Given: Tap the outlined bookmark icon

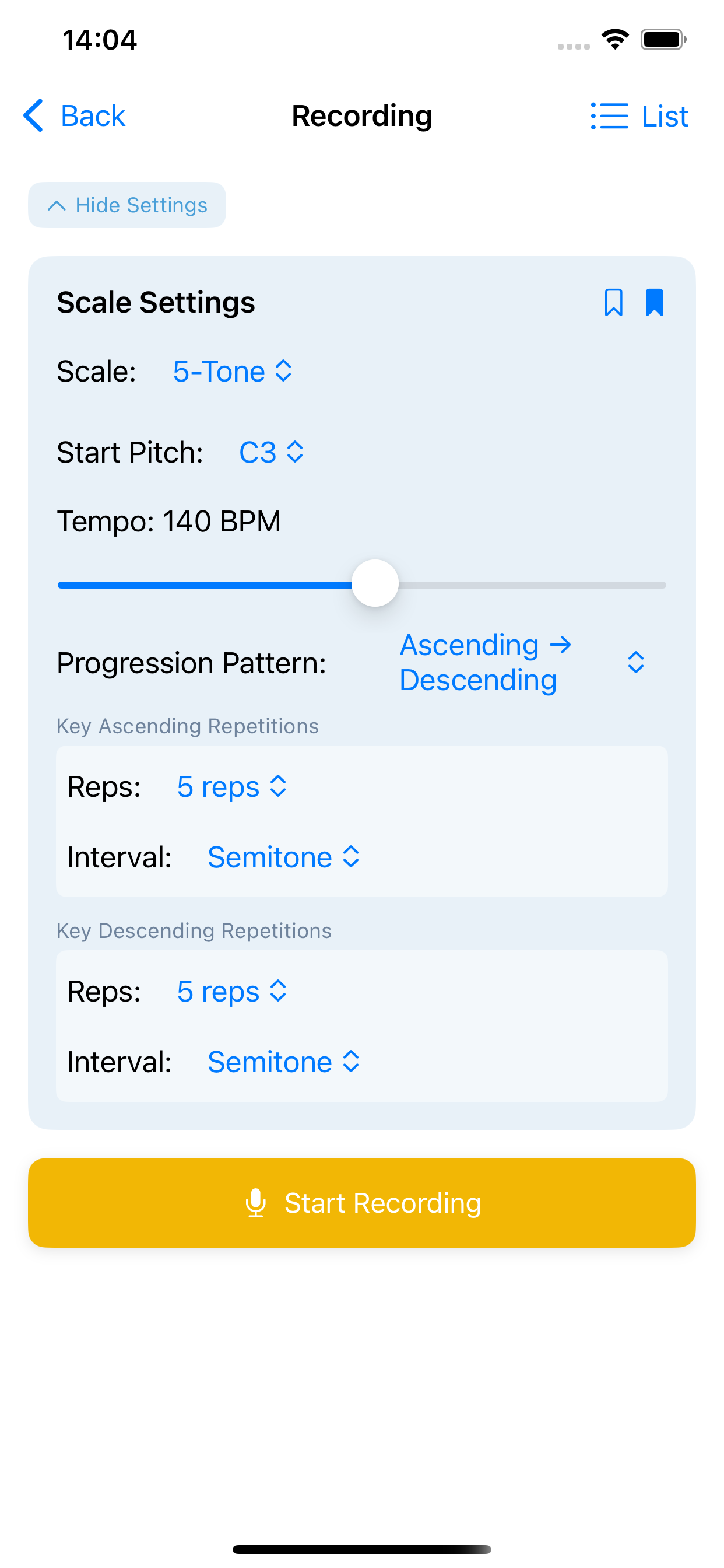Looking at the screenshot, I should pos(613,303).
